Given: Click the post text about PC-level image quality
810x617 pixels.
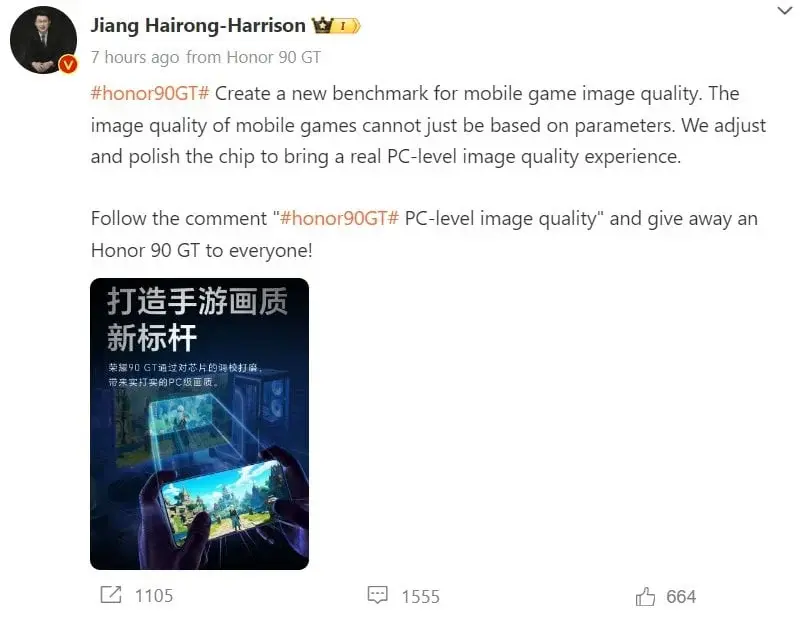Looking at the screenshot, I should (428, 125).
